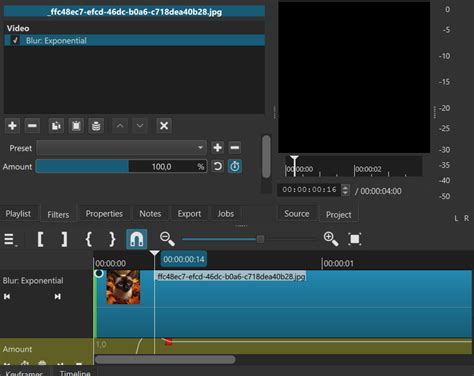The width and height of the screenshot is (474, 376).
Task: Click the keyframes ruler playhead marker
Action: click(154, 254)
